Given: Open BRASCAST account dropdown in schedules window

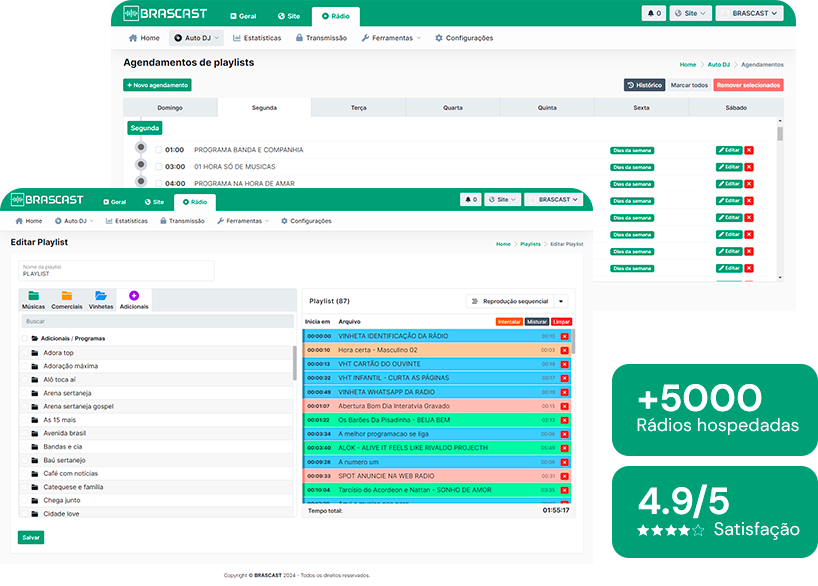Looking at the screenshot, I should coord(749,13).
